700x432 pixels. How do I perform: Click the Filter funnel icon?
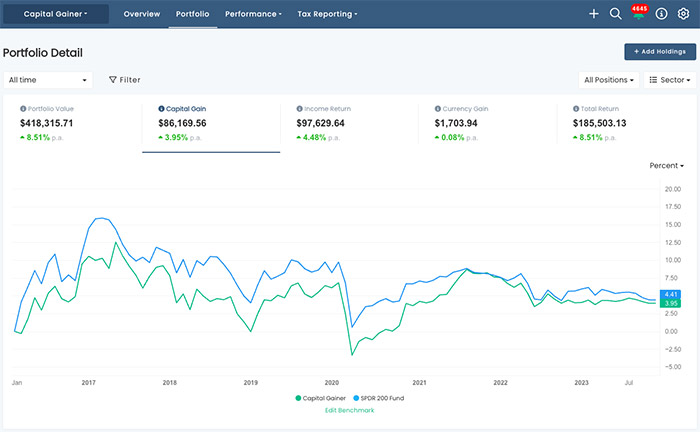click(113, 79)
